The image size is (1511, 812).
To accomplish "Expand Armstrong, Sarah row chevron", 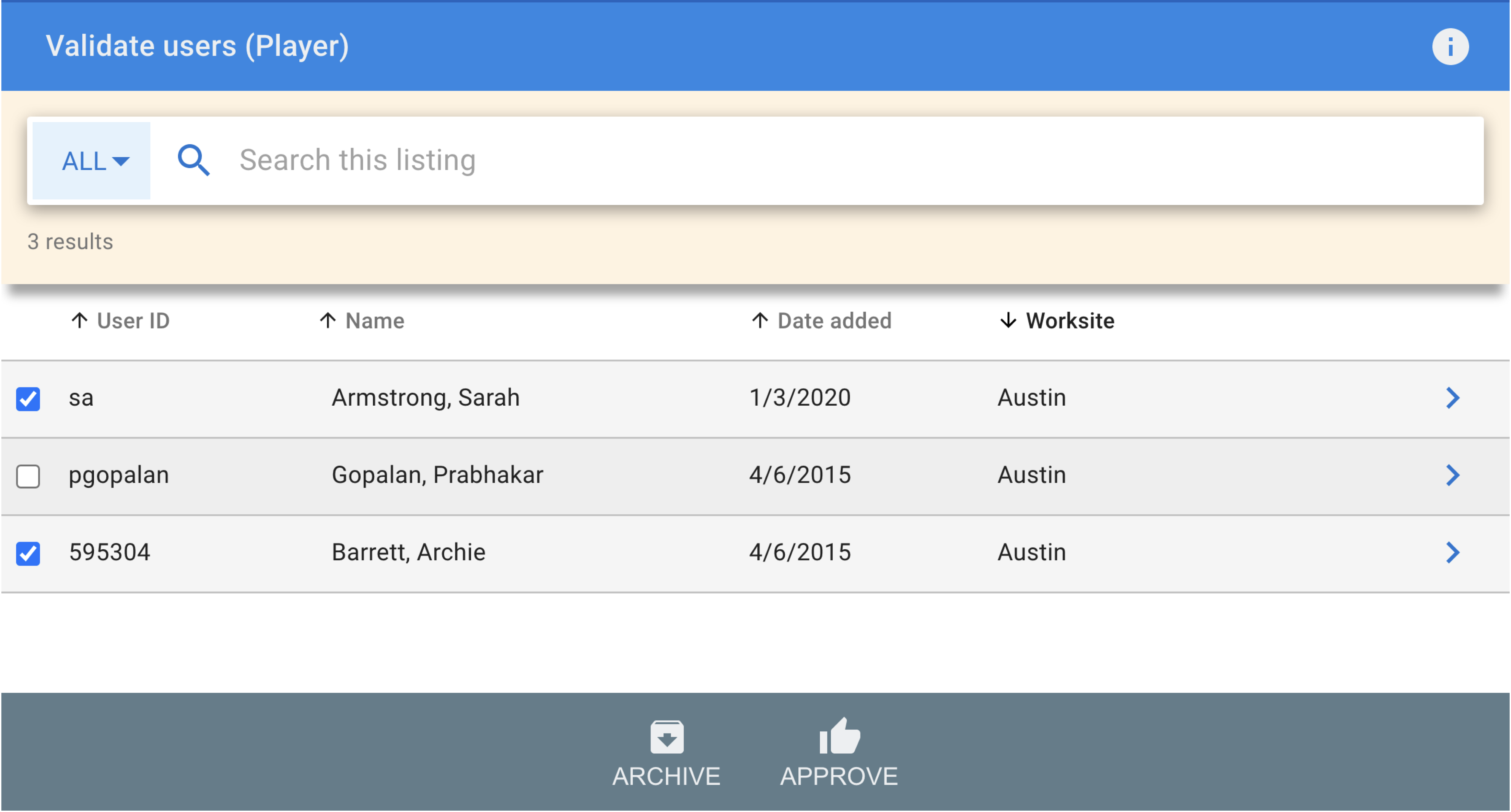I will [x=1452, y=398].
